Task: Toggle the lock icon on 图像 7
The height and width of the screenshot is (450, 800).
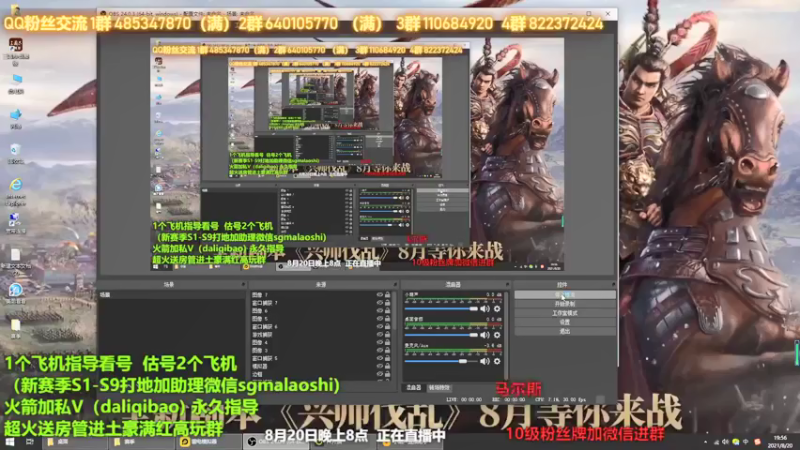Action: [x=387, y=295]
